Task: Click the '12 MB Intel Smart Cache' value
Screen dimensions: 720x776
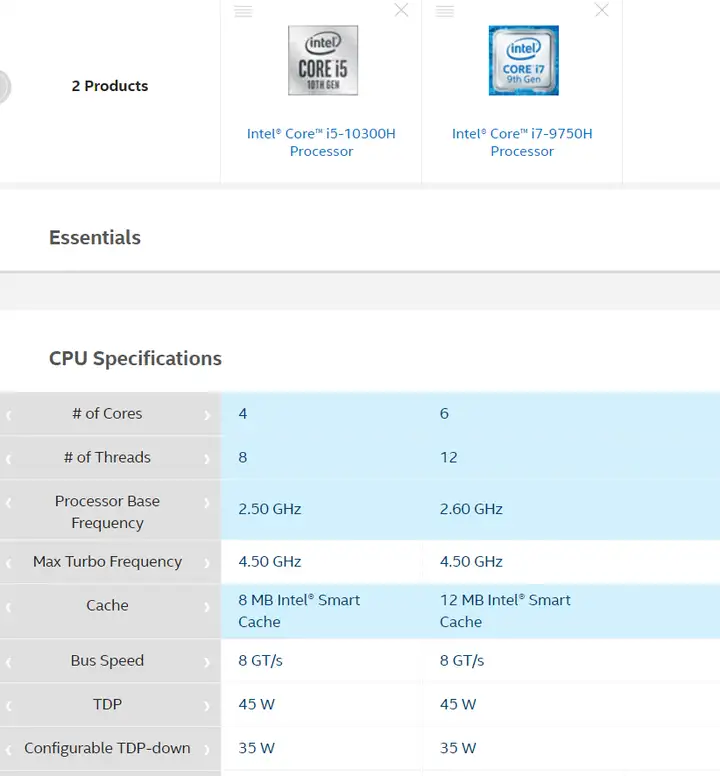Action: (x=505, y=611)
